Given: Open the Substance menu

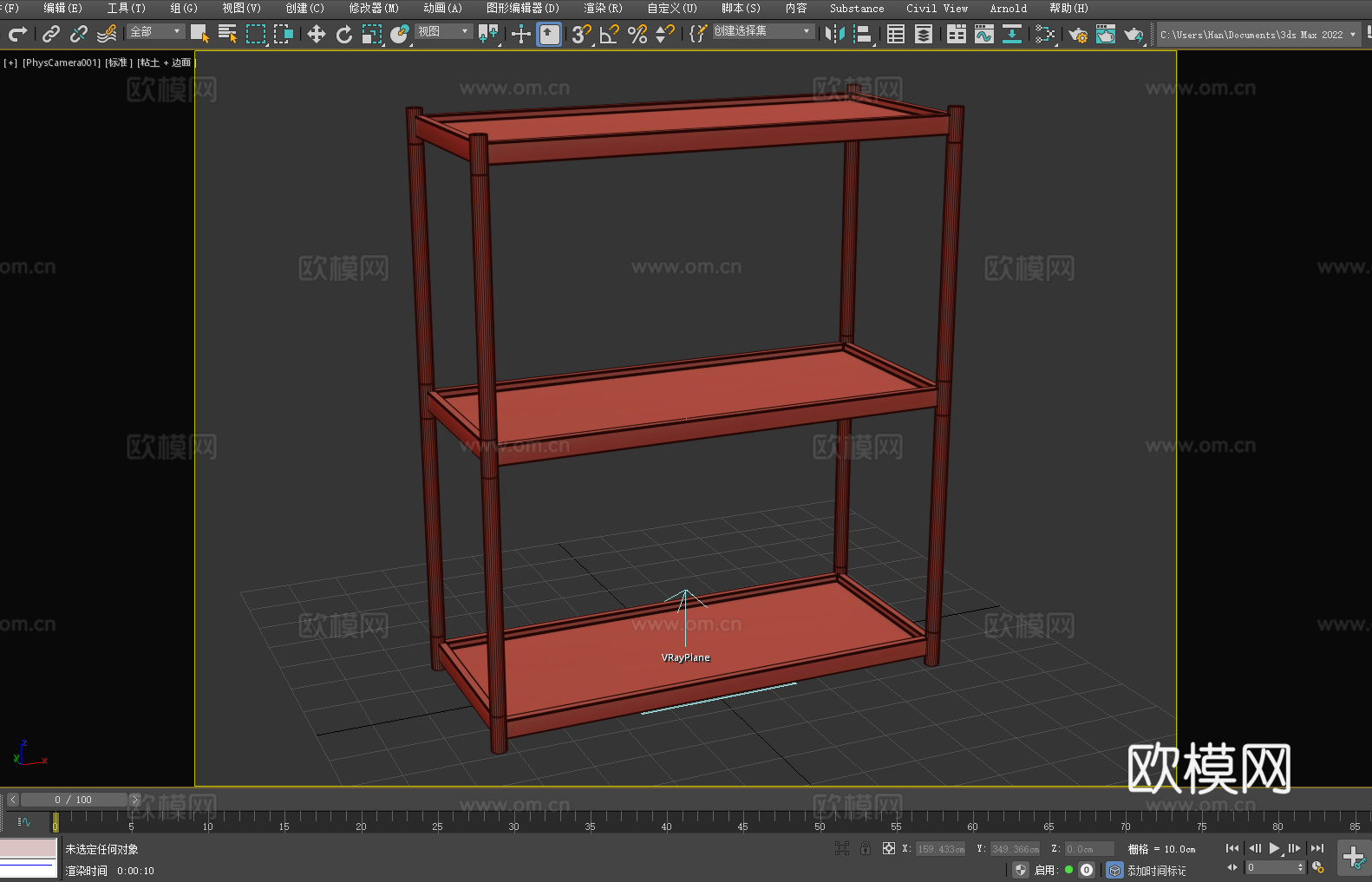Looking at the screenshot, I should tap(857, 8).
